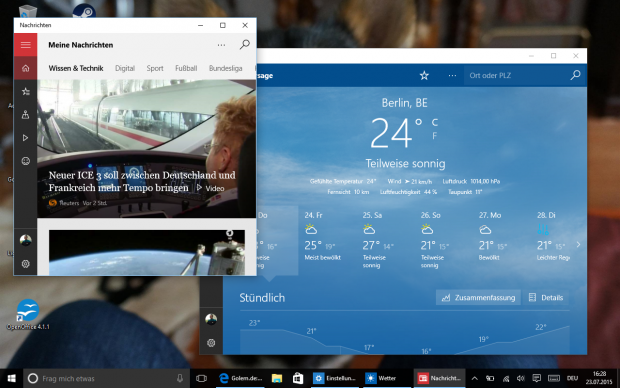
Task: Switch to Nachrichten taskbar item
Action: (x=439, y=379)
